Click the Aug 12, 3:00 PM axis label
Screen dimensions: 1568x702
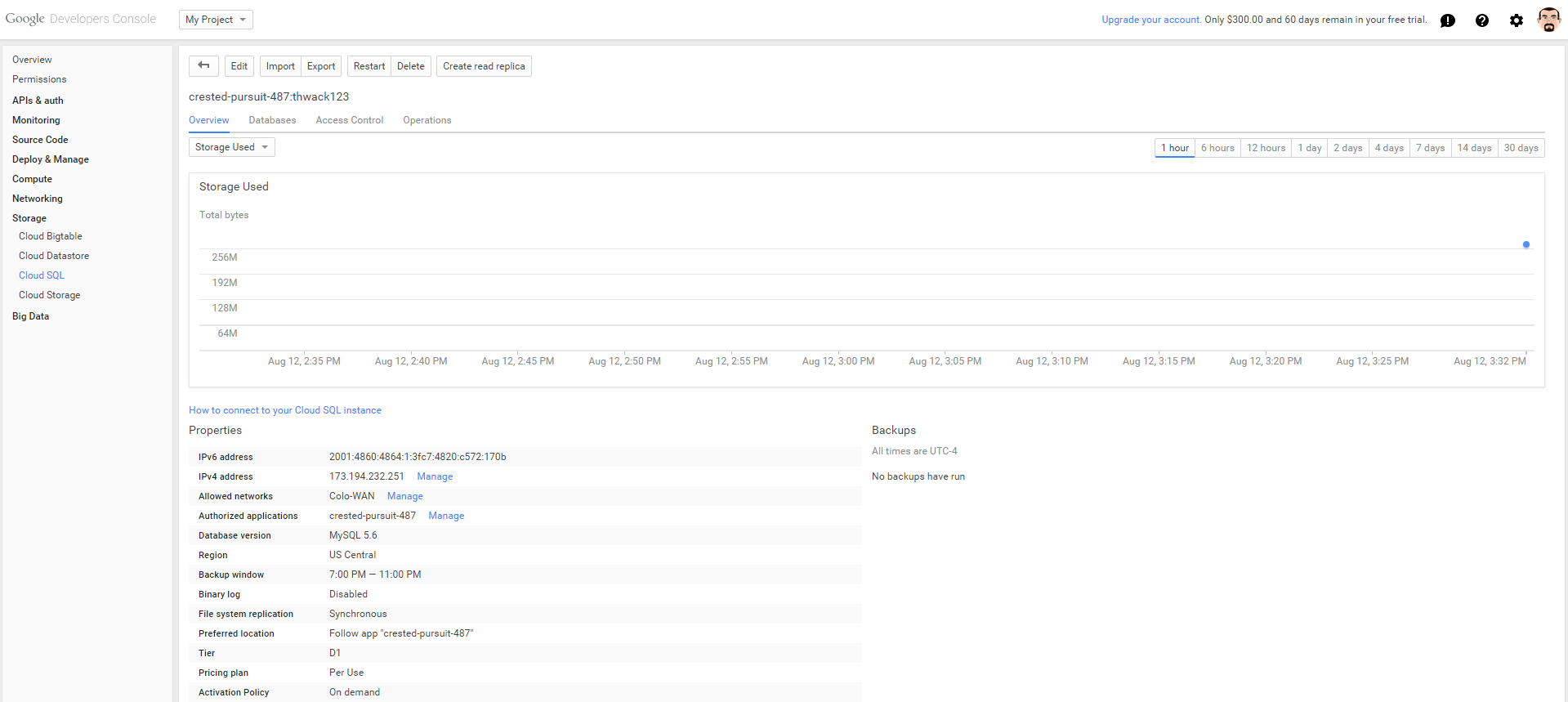coord(838,361)
